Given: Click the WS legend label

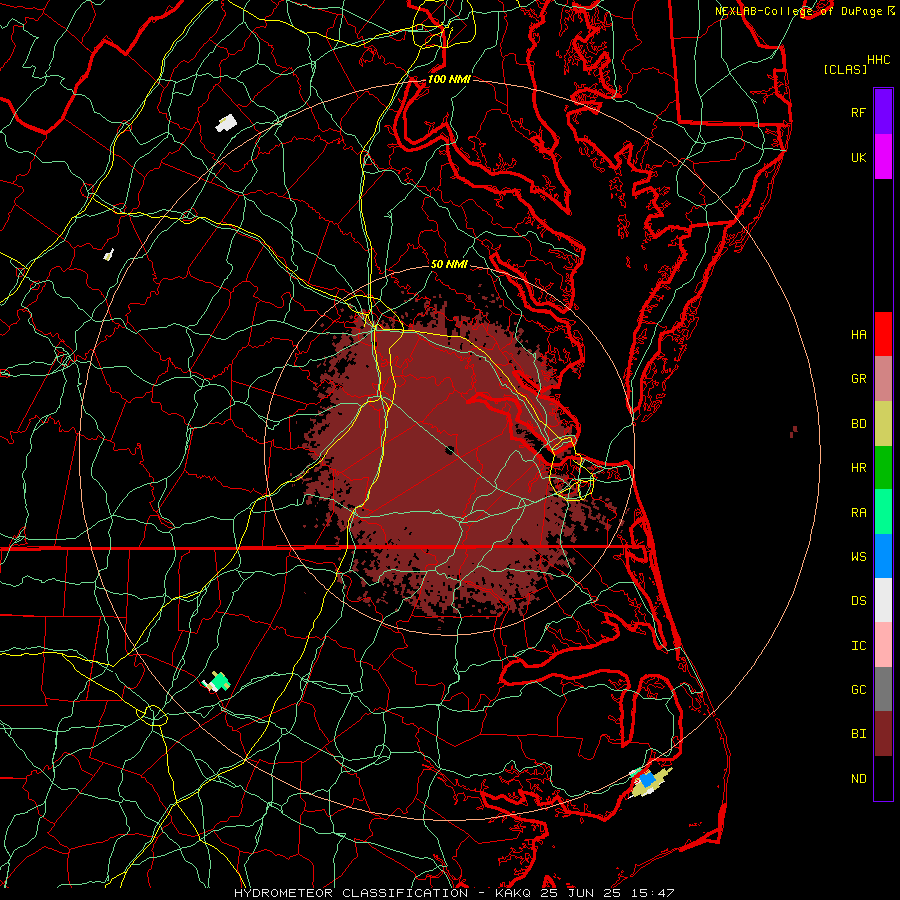Looking at the screenshot, I should [x=859, y=556].
